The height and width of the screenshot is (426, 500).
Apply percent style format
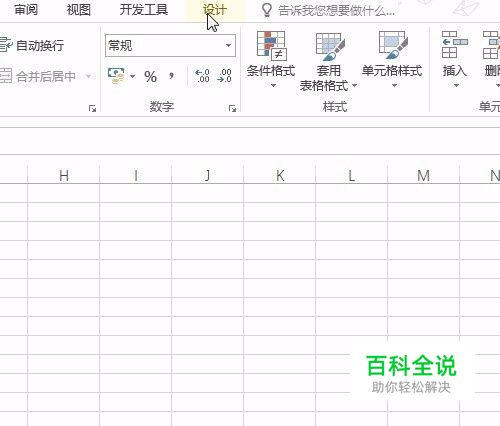pyautogui.click(x=150, y=77)
